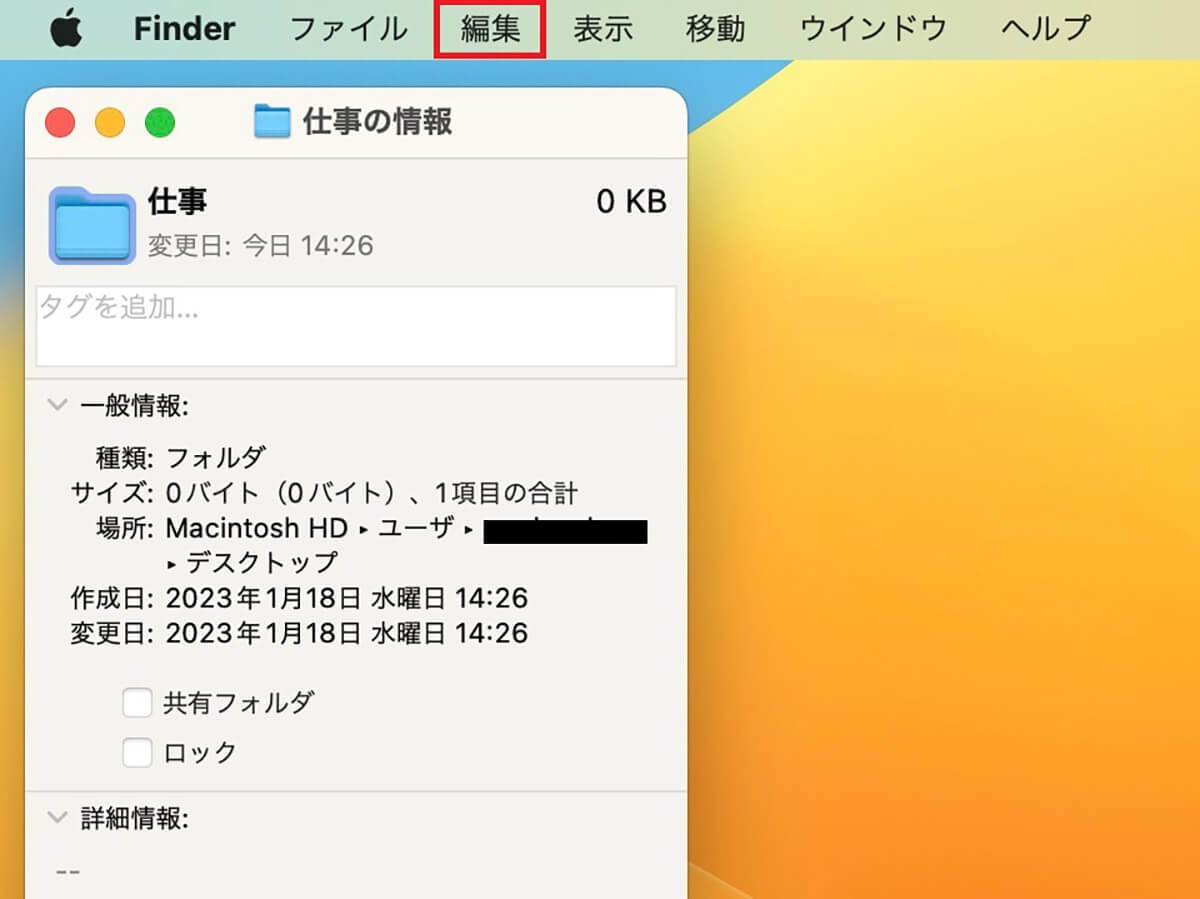Click Macintosh HD in the location path
The height and width of the screenshot is (899, 1200).
click(x=256, y=527)
